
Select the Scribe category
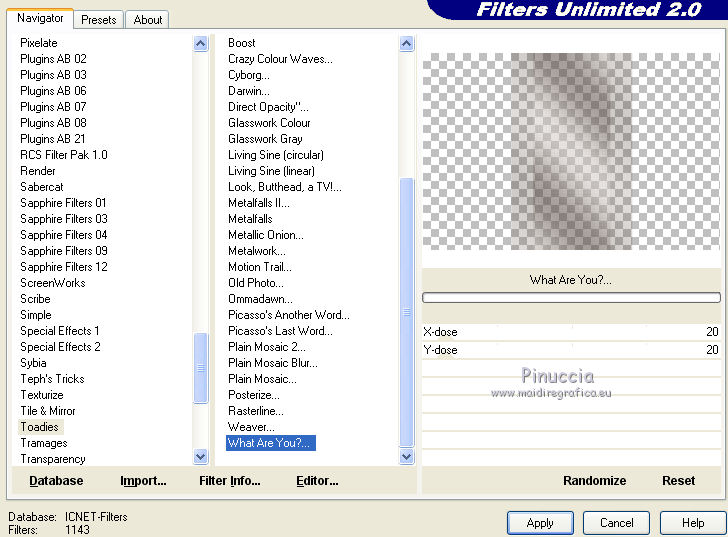click(35, 299)
